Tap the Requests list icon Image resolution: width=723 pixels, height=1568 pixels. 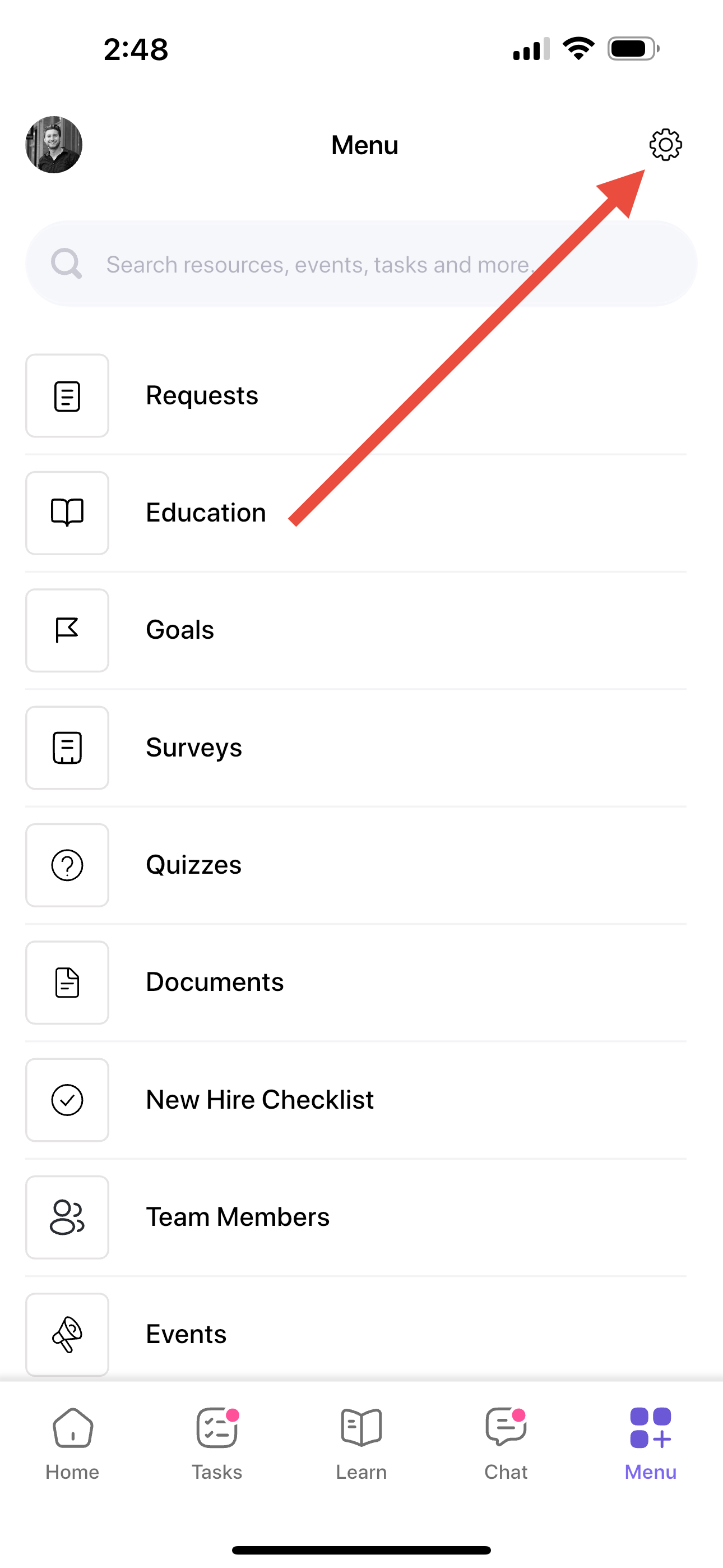coord(67,396)
